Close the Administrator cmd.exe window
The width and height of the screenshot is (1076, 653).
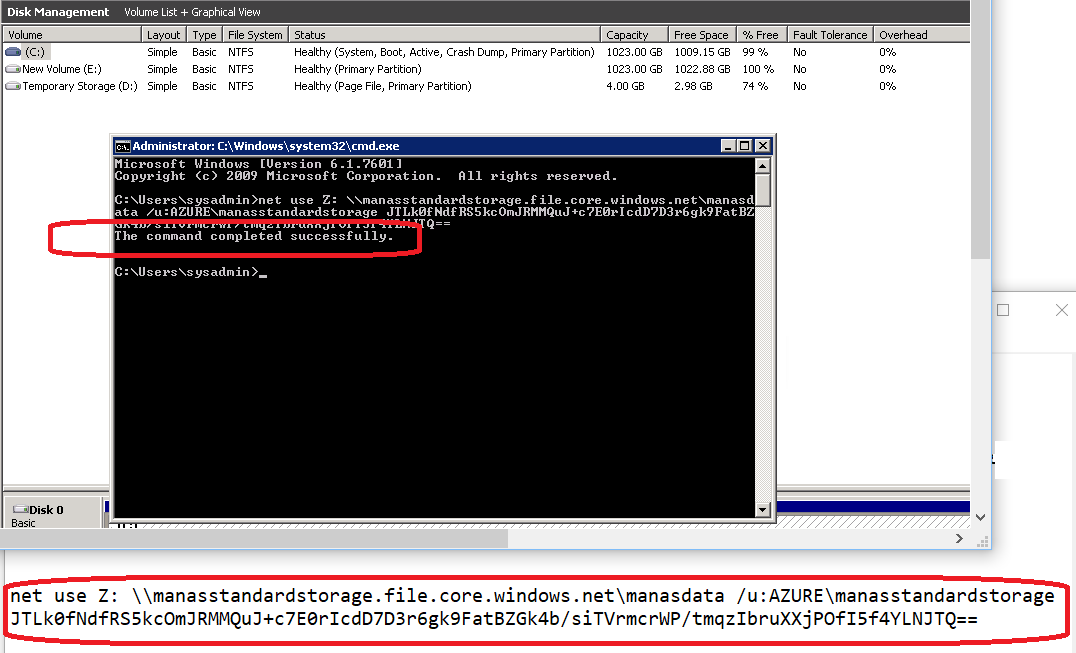click(x=762, y=146)
